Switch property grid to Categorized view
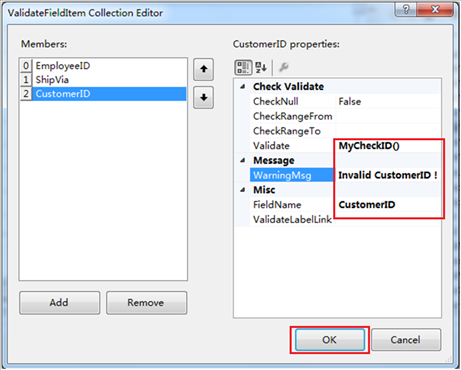The height and width of the screenshot is (370, 461). coord(243,67)
